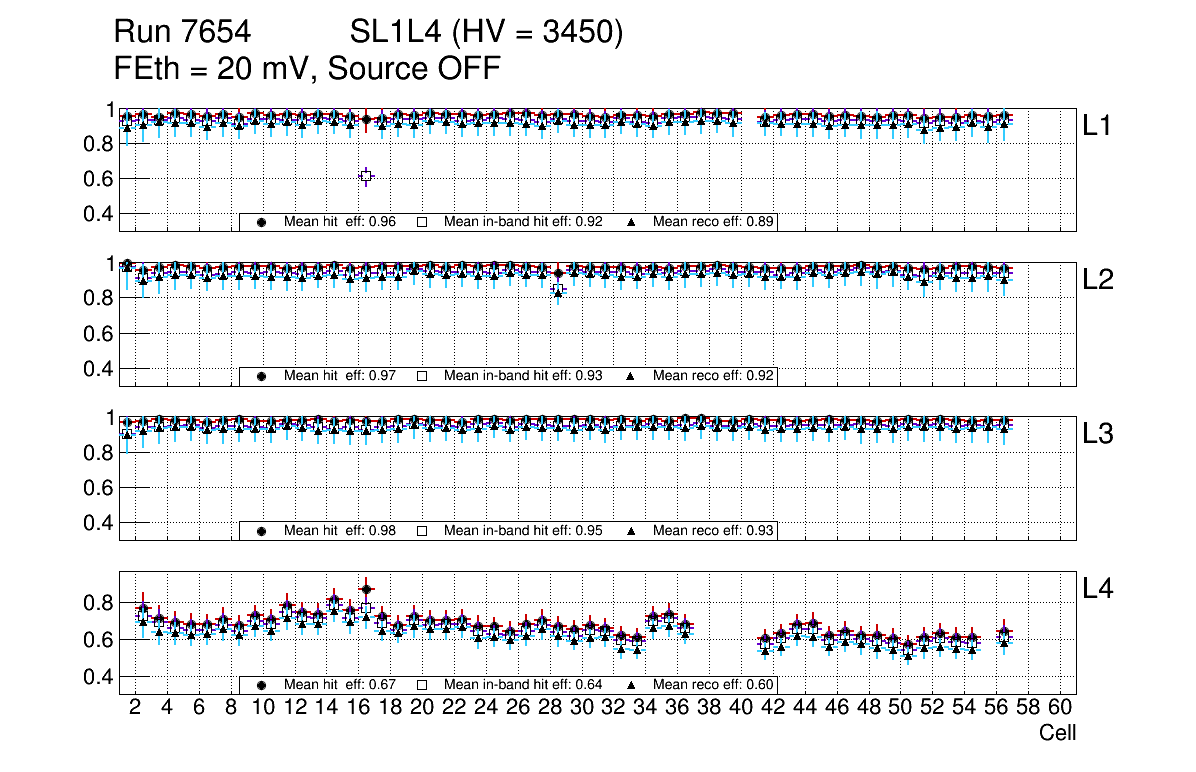Click 'Mean in-band hit eff: 0.95' in L3 legend
The image size is (1196, 772).
[x=523, y=531]
